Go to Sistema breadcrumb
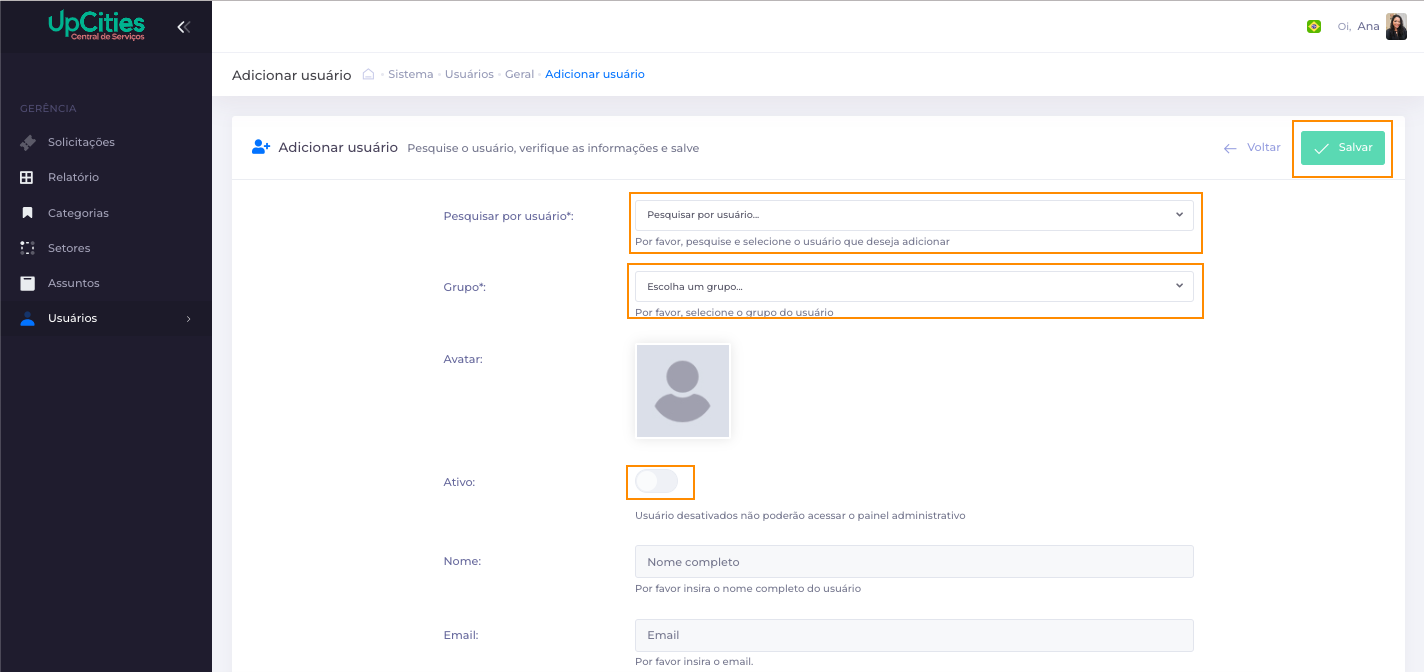Image resolution: width=1424 pixels, height=672 pixels. point(411,74)
